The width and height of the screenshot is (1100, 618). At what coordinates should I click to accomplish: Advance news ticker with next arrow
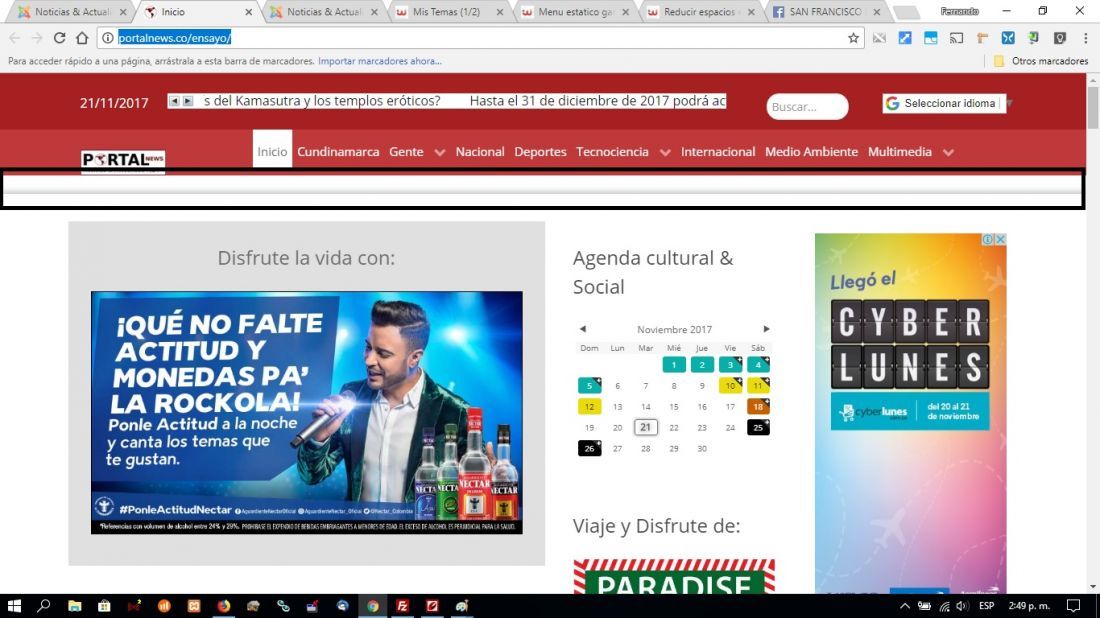tap(187, 101)
